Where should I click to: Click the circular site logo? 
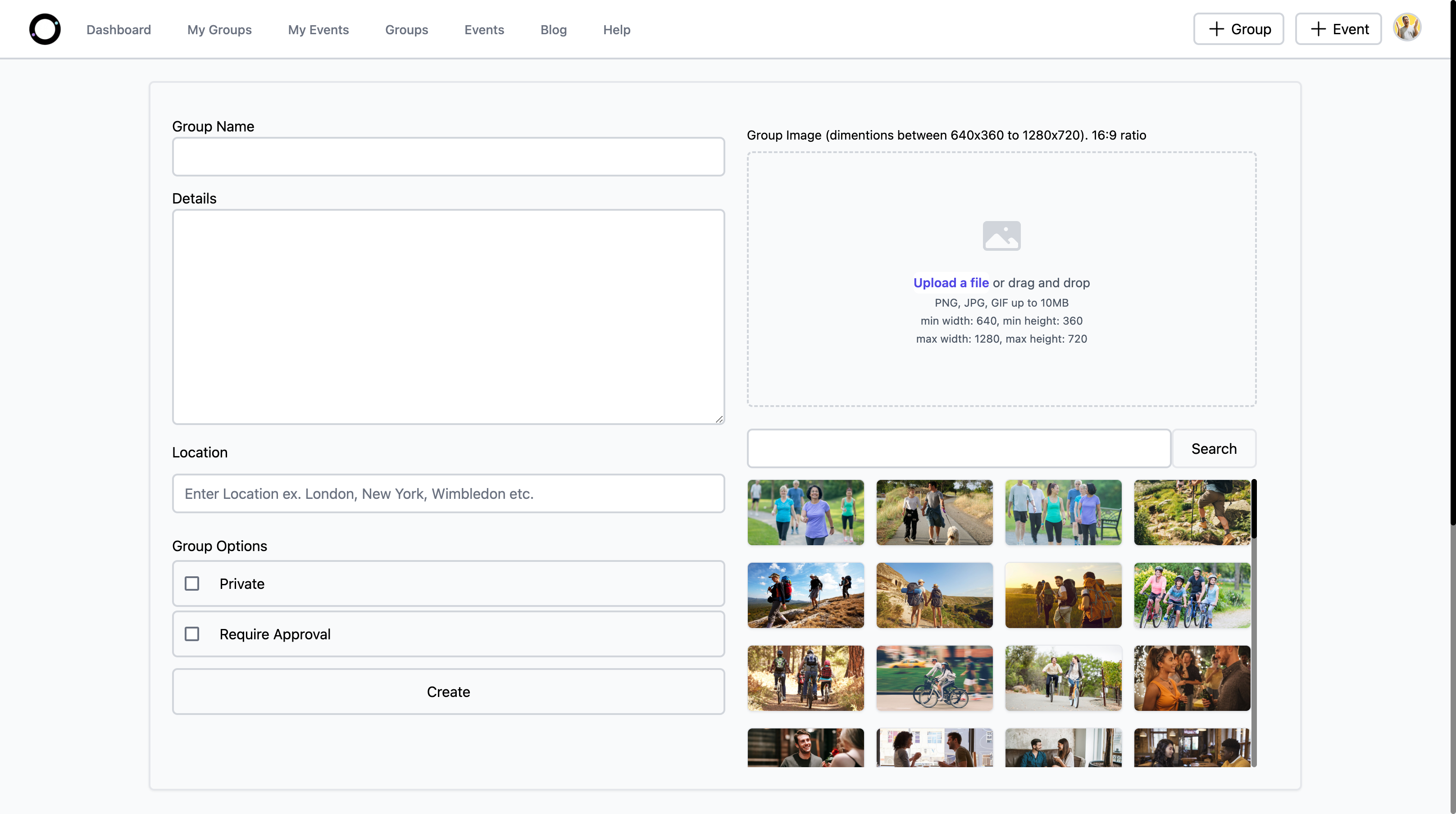coord(45,29)
